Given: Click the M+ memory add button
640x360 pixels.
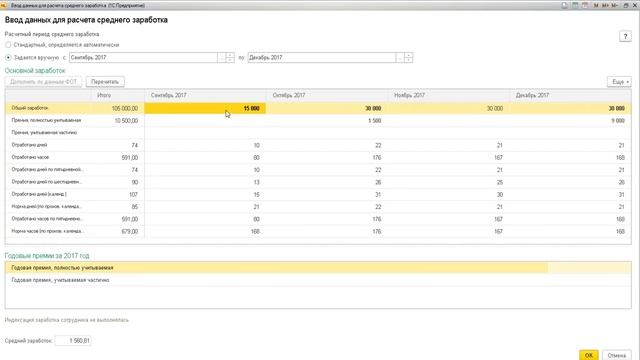Looking at the screenshot, I should pyautogui.click(x=605, y=5).
